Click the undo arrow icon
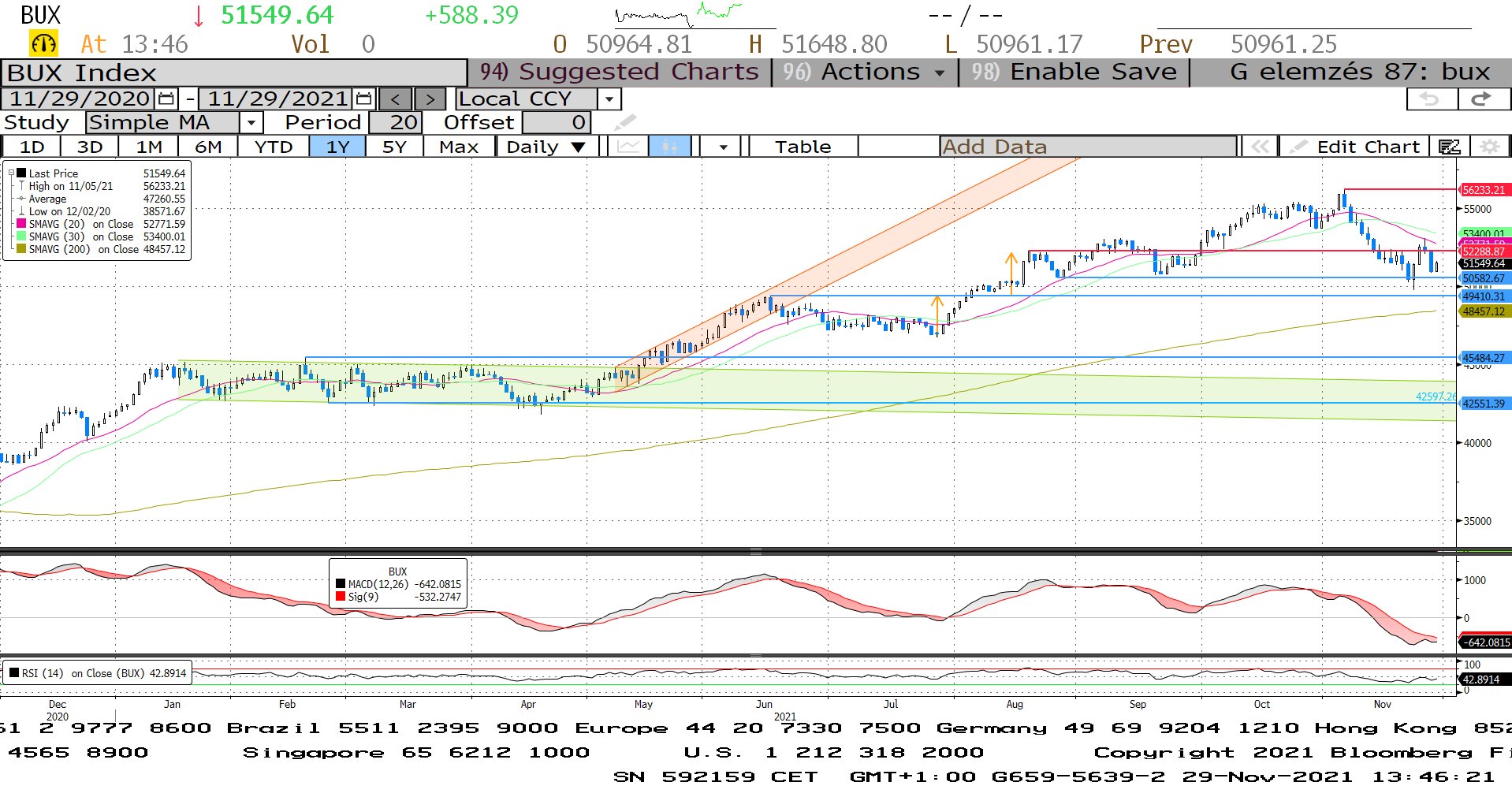Screen dimensions: 1512x808 click(1431, 99)
